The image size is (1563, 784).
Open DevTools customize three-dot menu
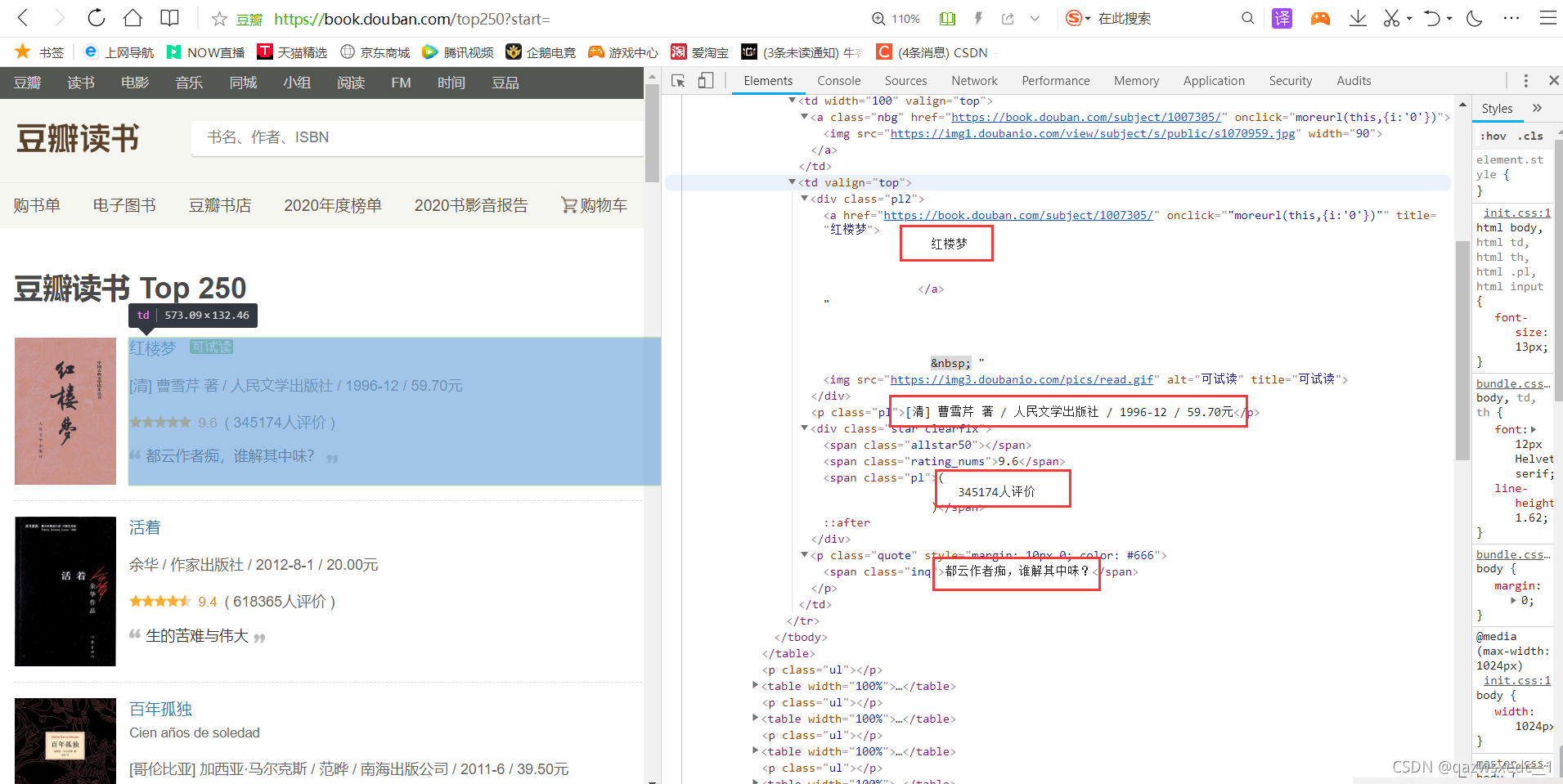point(1525,81)
